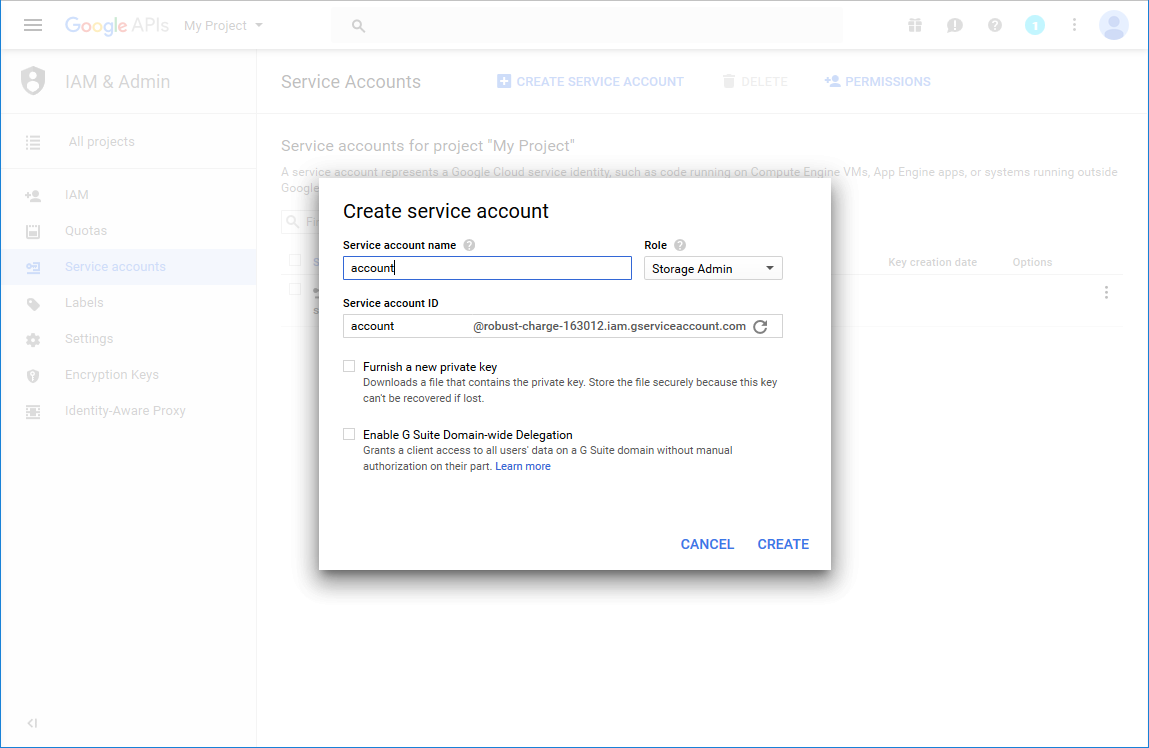The height and width of the screenshot is (748, 1149).
Task: Go to Encryption Keys in sidebar
Action: pos(112,375)
